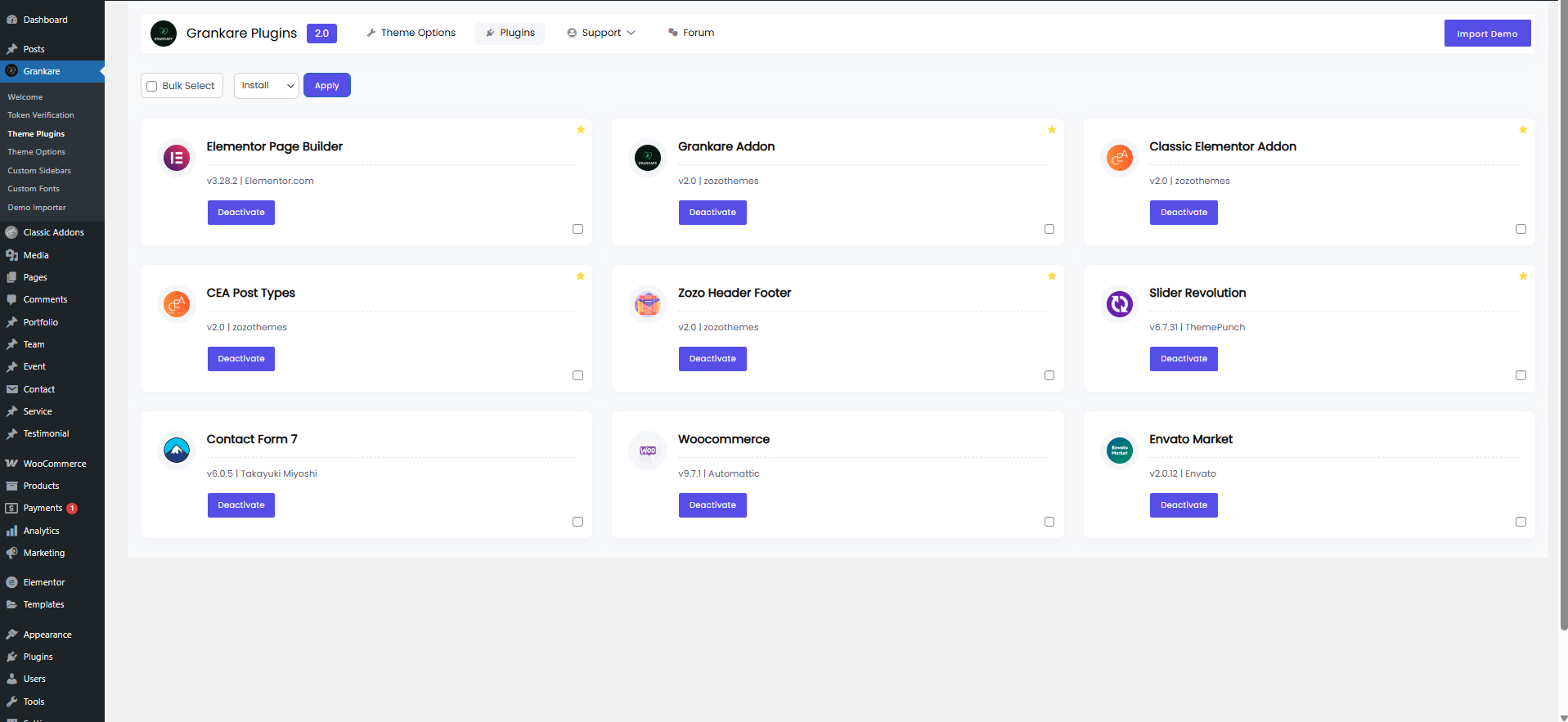Click the Import Demo button
This screenshot has width=1568, height=722.
pyautogui.click(x=1487, y=34)
